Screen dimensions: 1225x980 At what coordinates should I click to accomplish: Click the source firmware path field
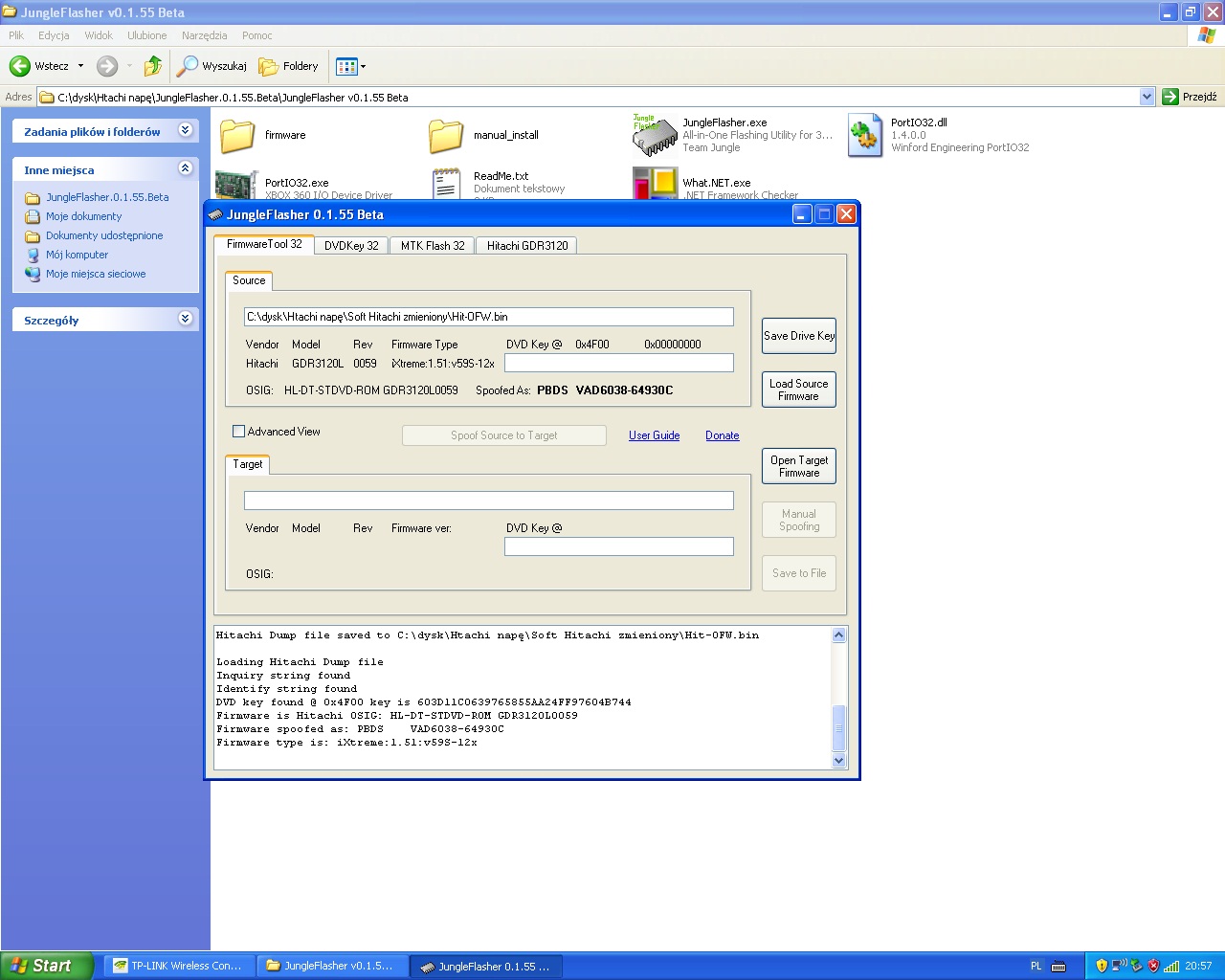point(489,317)
